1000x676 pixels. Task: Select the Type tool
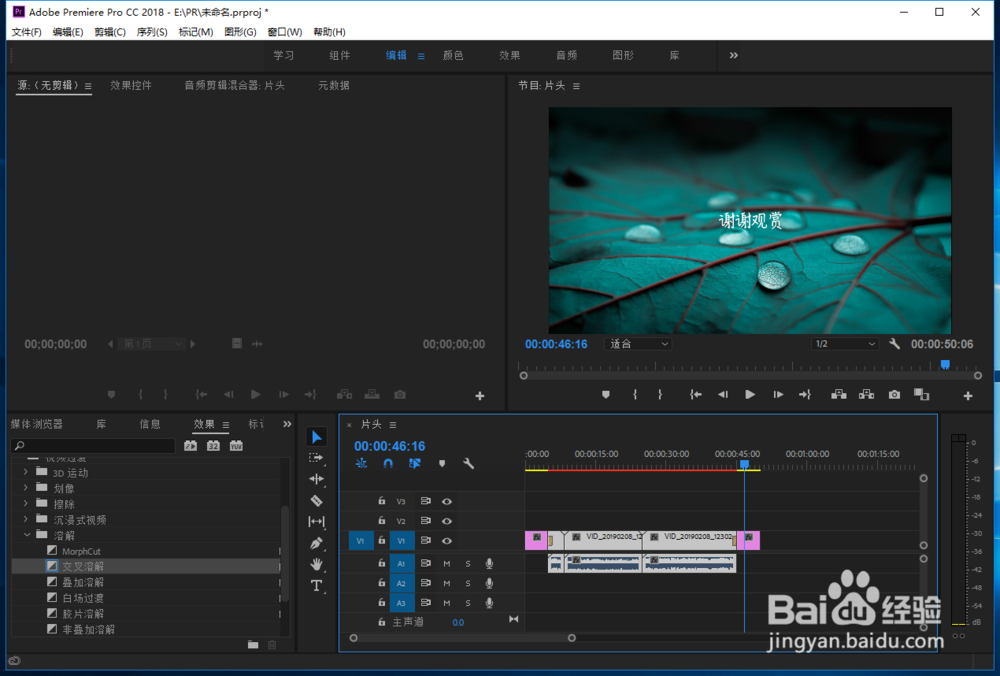(x=316, y=585)
